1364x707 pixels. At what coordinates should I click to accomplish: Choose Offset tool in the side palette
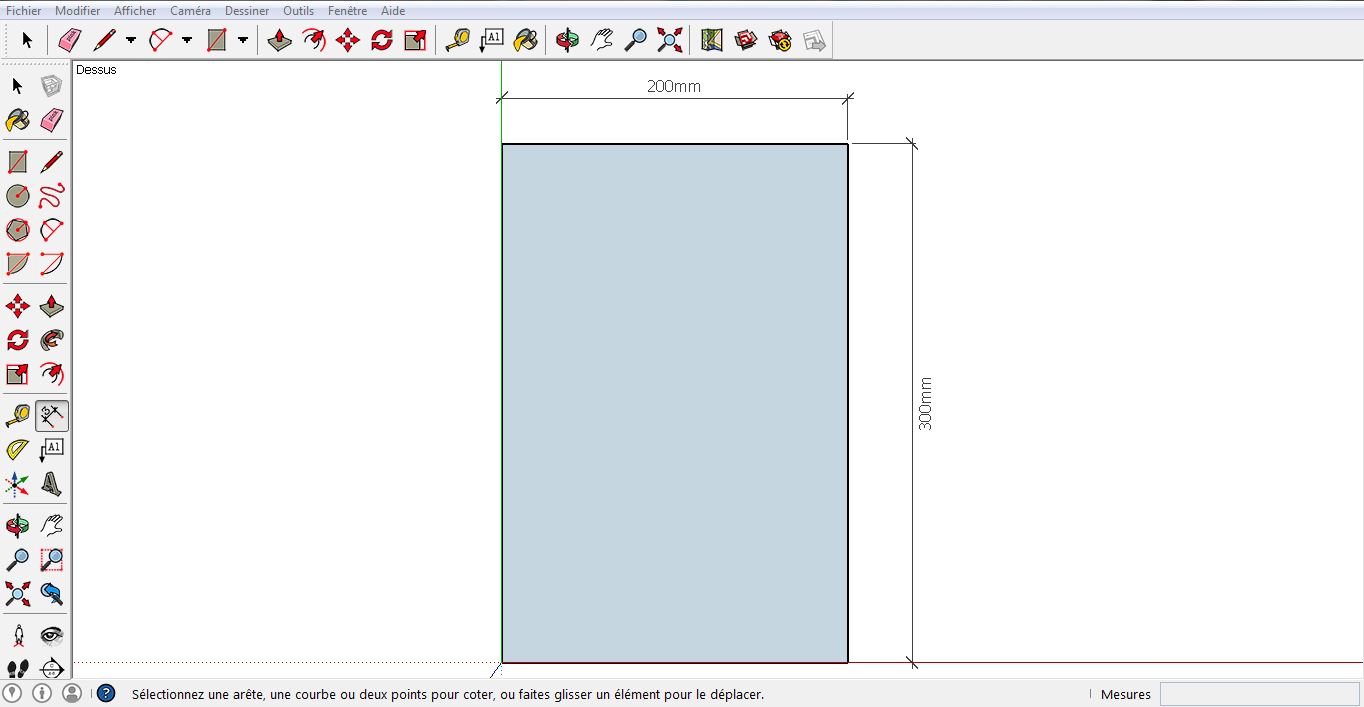(52, 374)
